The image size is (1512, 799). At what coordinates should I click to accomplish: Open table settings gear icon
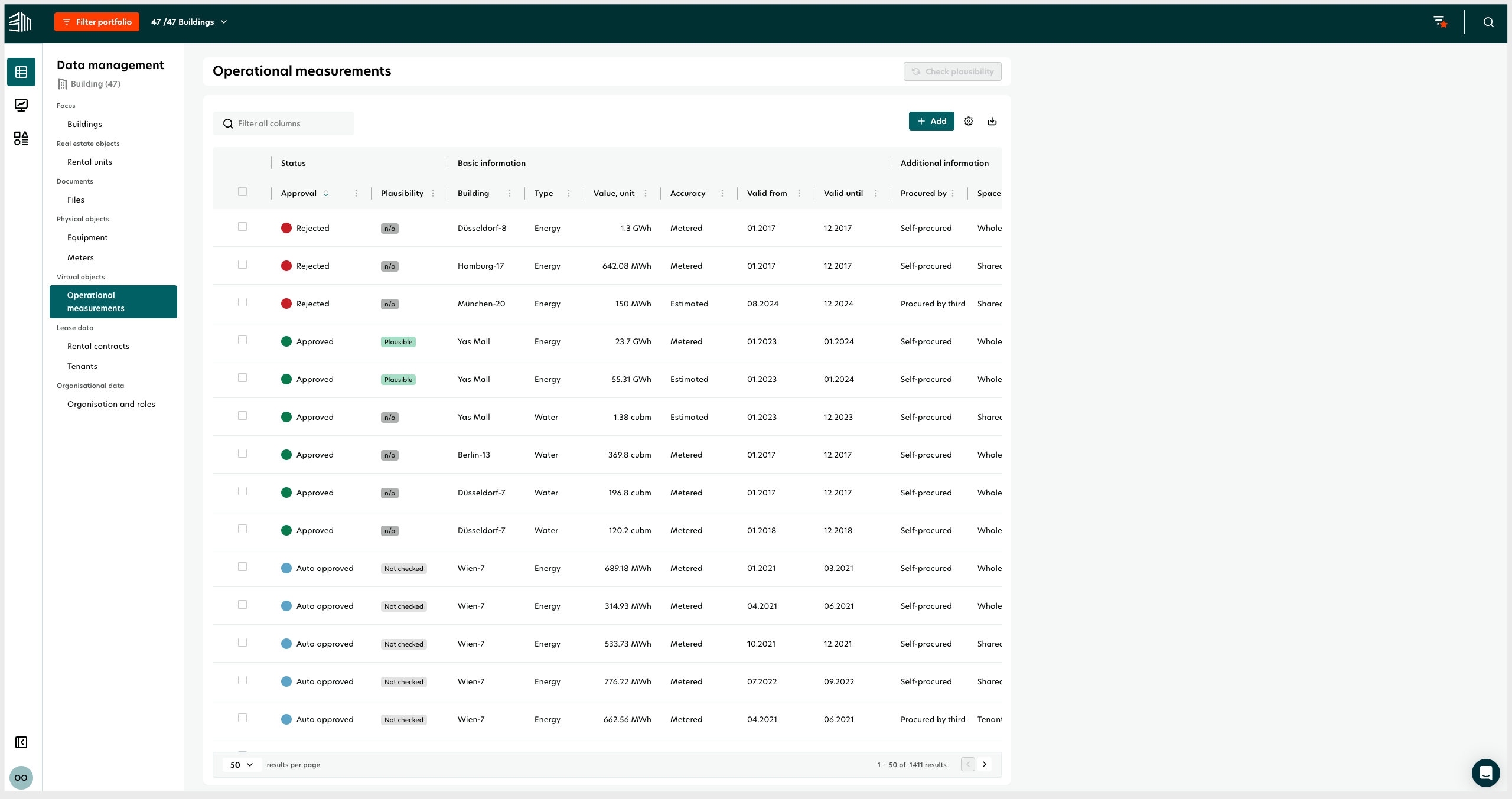coord(969,121)
